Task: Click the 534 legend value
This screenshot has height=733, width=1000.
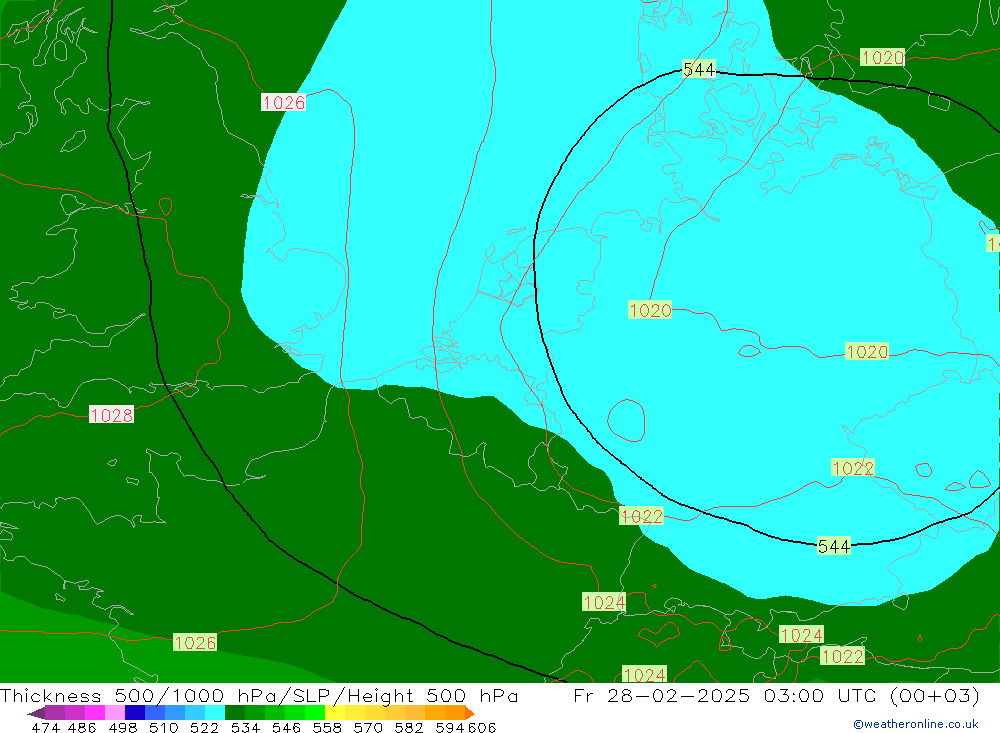Action: point(246,727)
